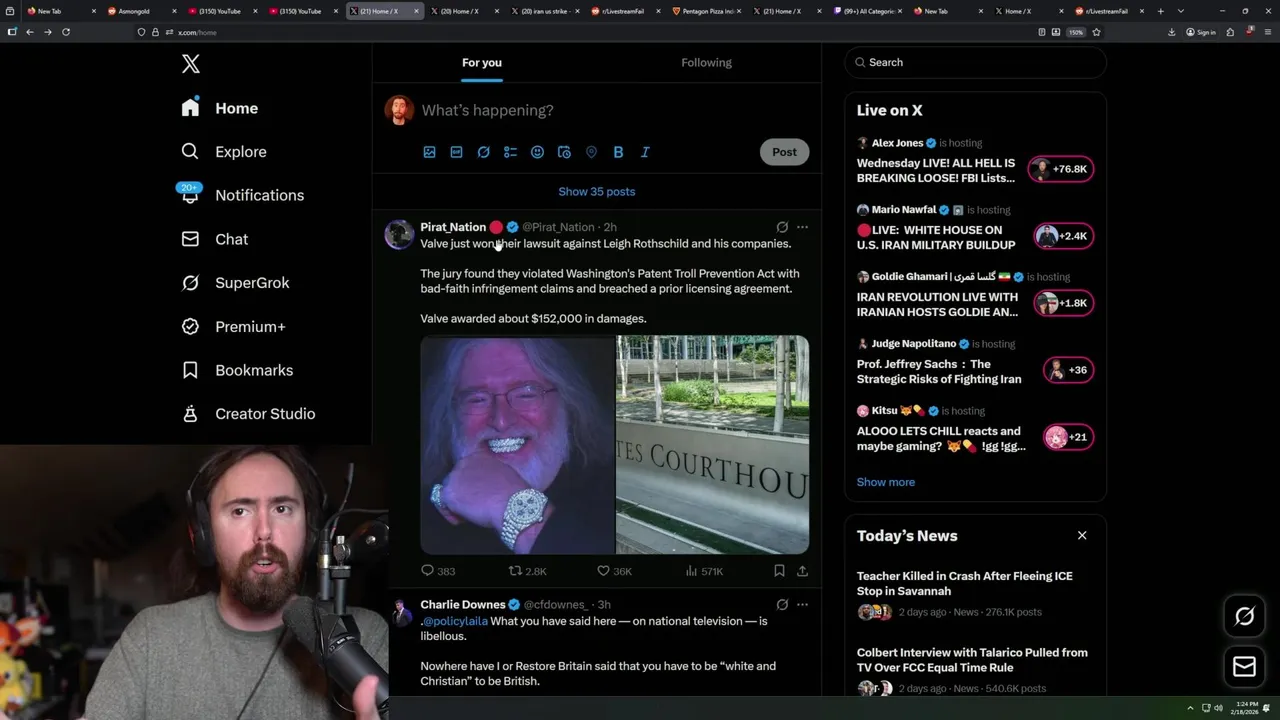
Task: Open Bookmarks in the sidebar
Action: pos(237,370)
